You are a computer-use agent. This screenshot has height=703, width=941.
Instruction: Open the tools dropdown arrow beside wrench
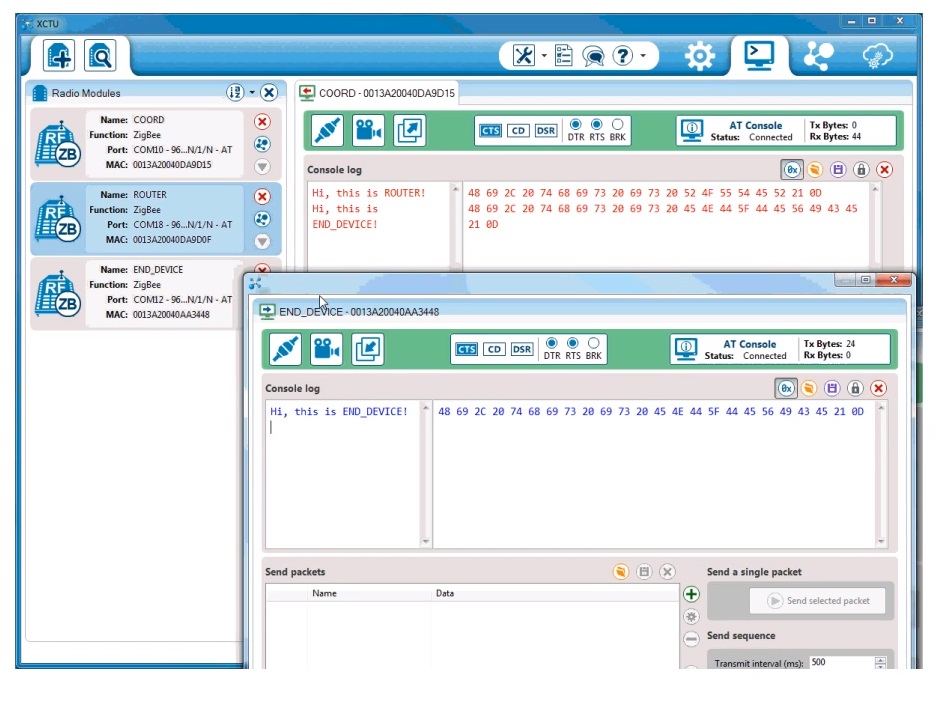coord(544,56)
